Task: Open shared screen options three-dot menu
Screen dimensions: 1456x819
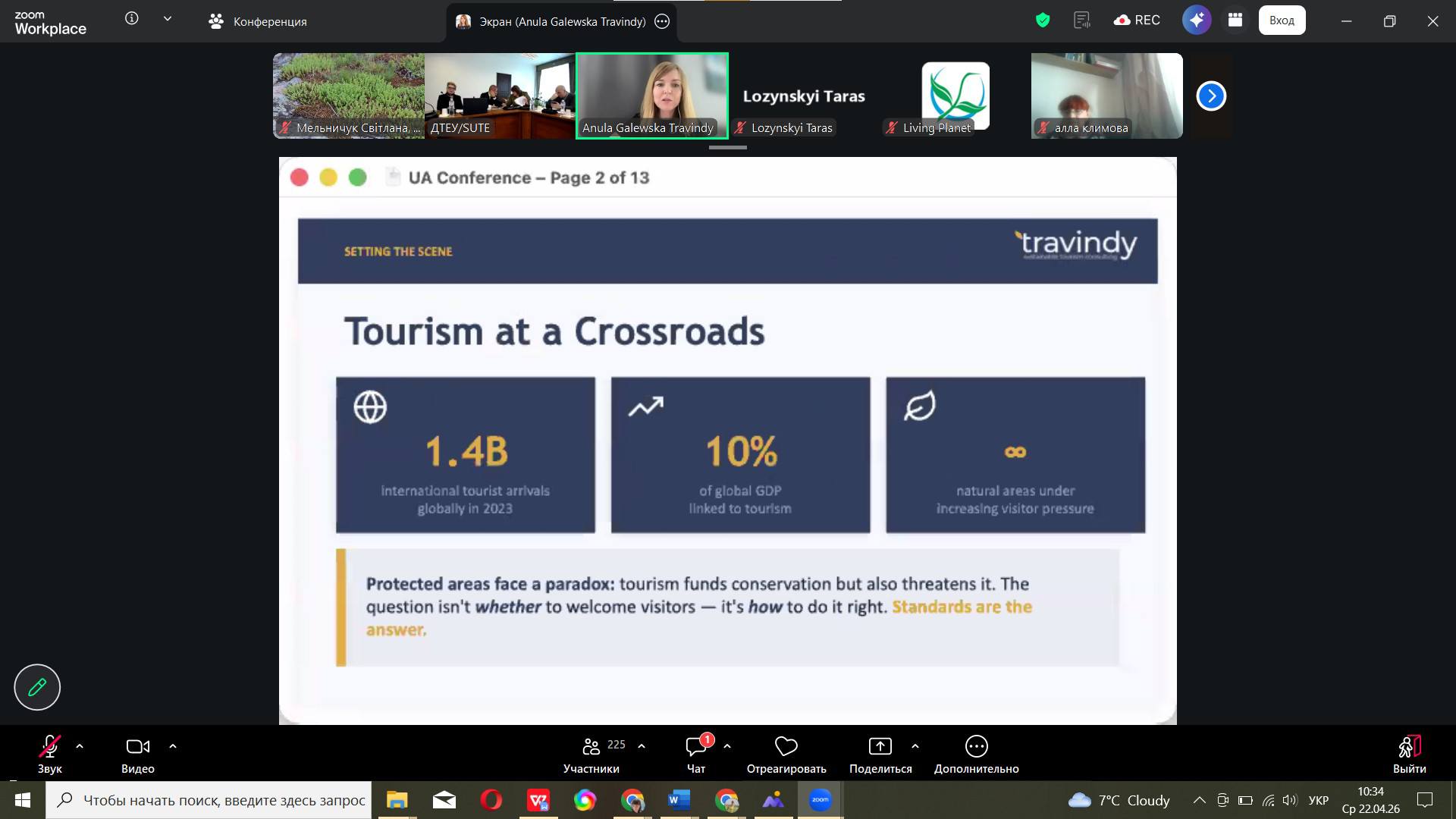Action: coord(662,21)
